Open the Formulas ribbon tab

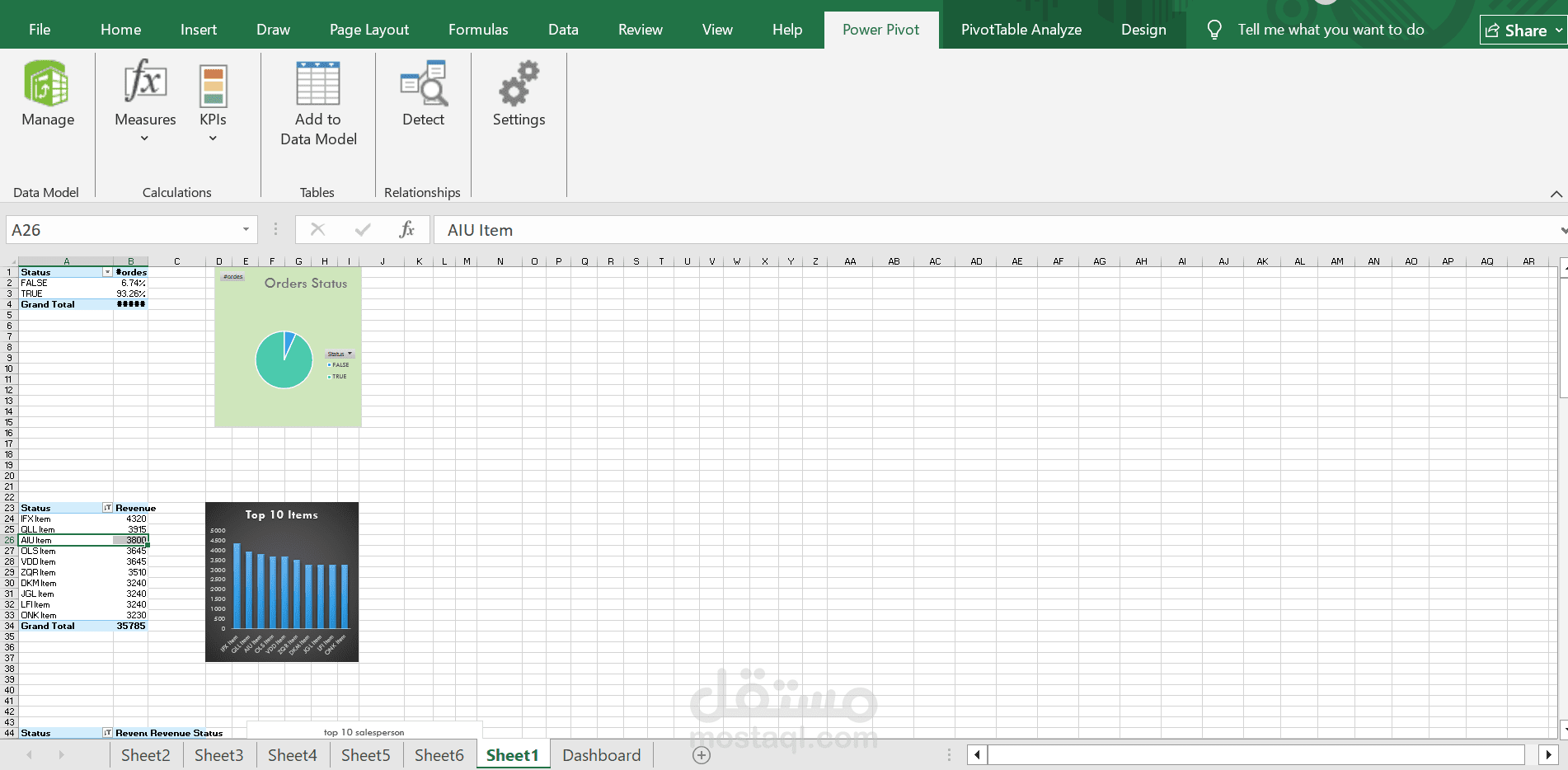[x=478, y=30]
